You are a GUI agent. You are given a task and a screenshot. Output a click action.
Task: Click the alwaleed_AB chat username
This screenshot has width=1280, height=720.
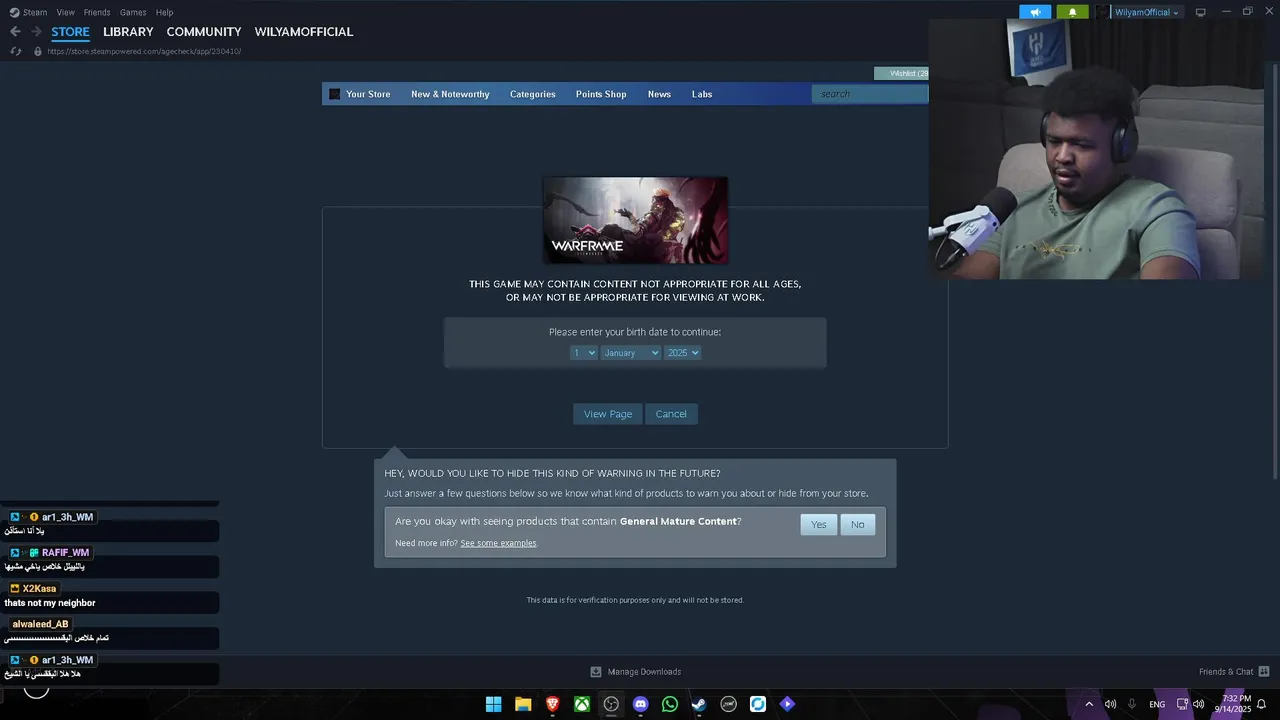(x=40, y=624)
